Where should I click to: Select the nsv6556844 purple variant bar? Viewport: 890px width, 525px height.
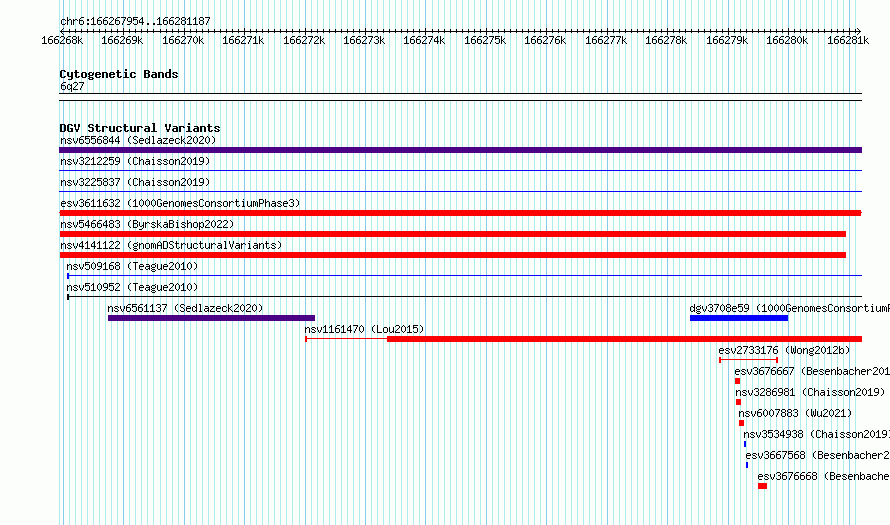tap(460, 150)
